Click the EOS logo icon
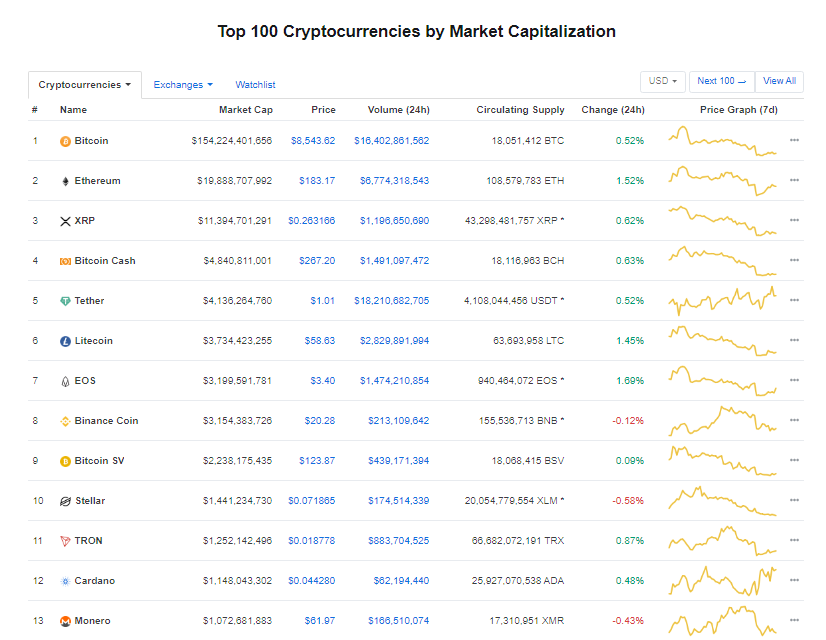826x640 pixels. point(65,381)
